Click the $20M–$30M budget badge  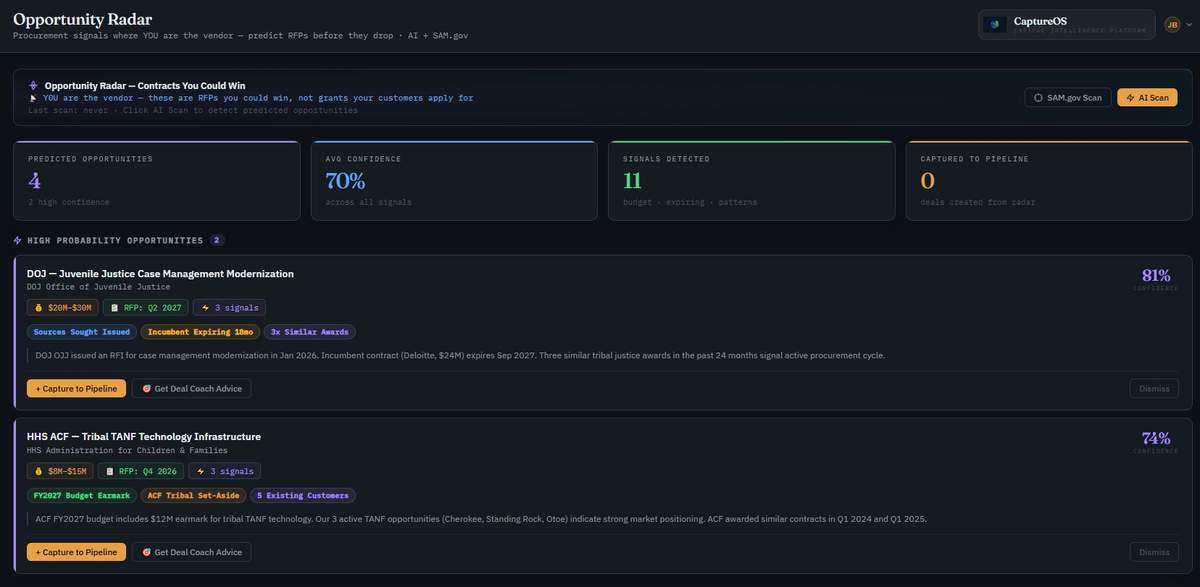tap(62, 308)
